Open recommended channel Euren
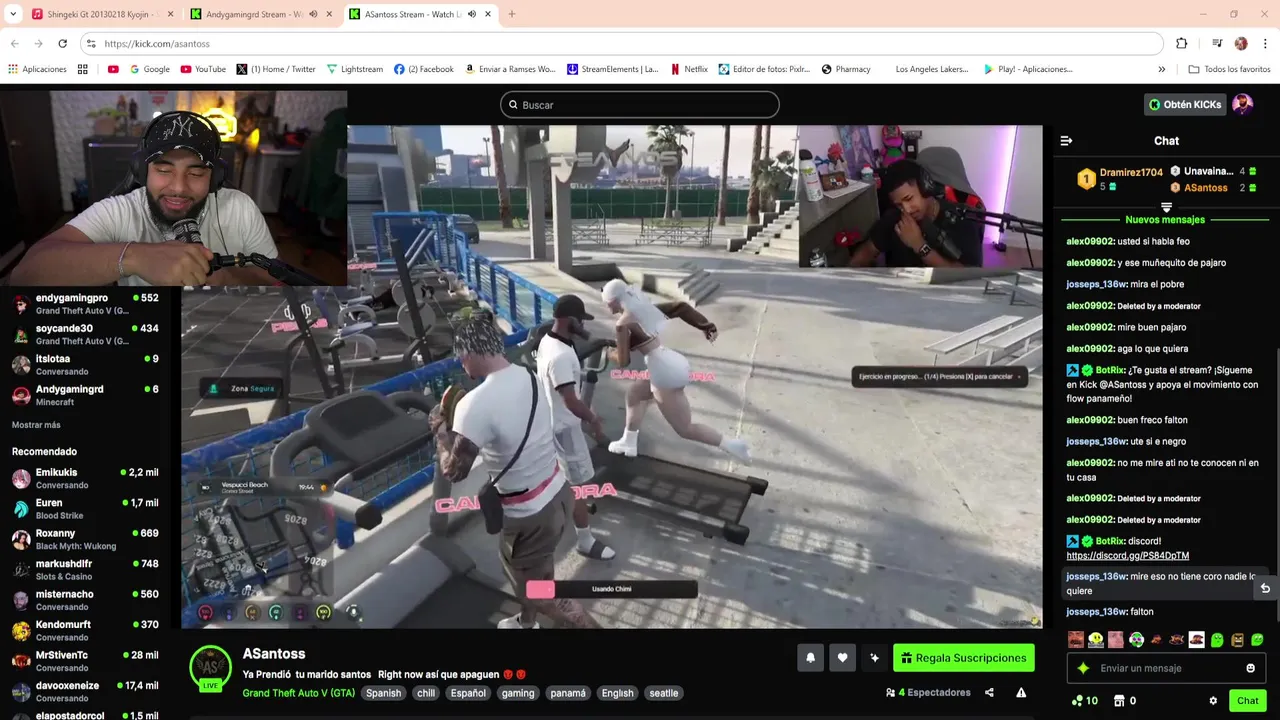Viewport: 1280px width, 720px height. click(x=85, y=509)
